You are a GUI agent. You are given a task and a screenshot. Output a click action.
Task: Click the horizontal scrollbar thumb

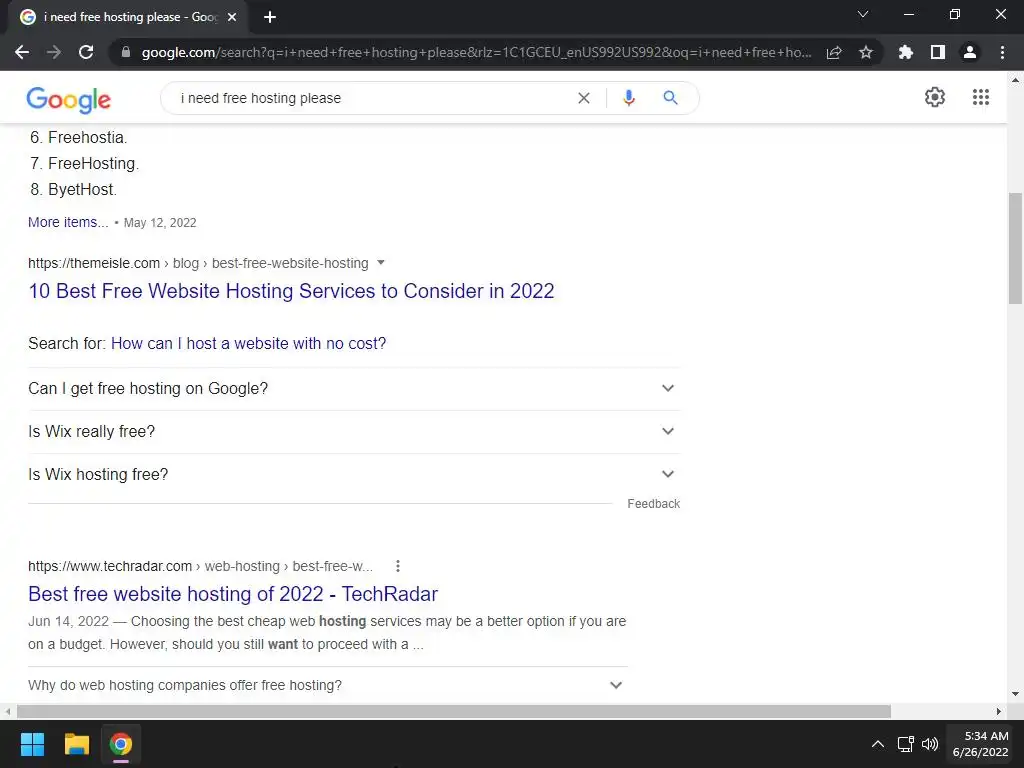454,711
